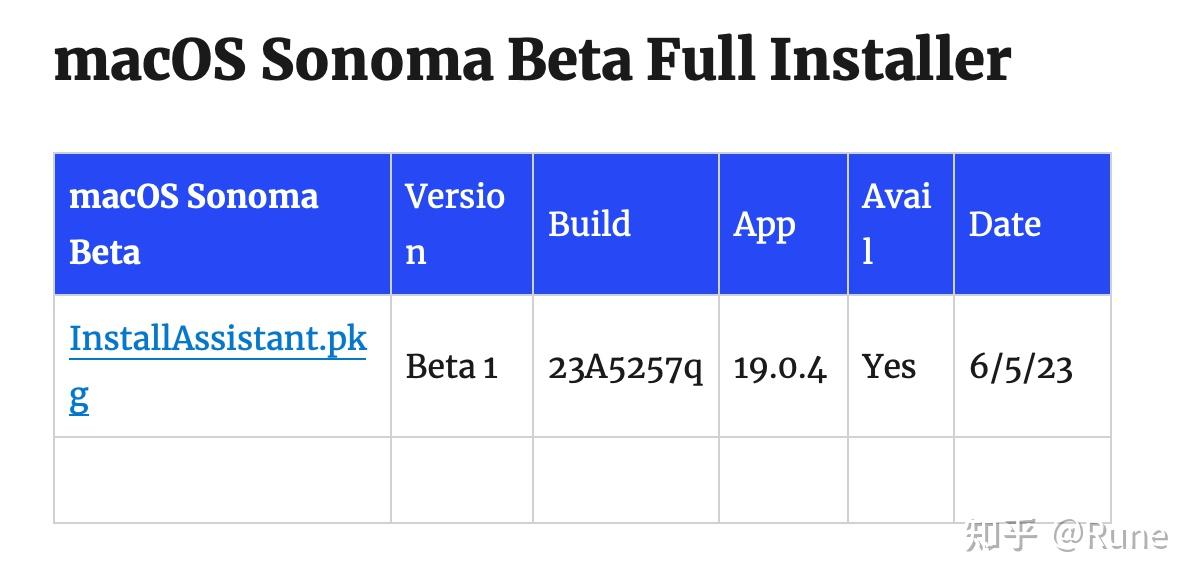The image size is (1198, 584).
Task: Click the Beta 1 version cell
Action: point(451,367)
